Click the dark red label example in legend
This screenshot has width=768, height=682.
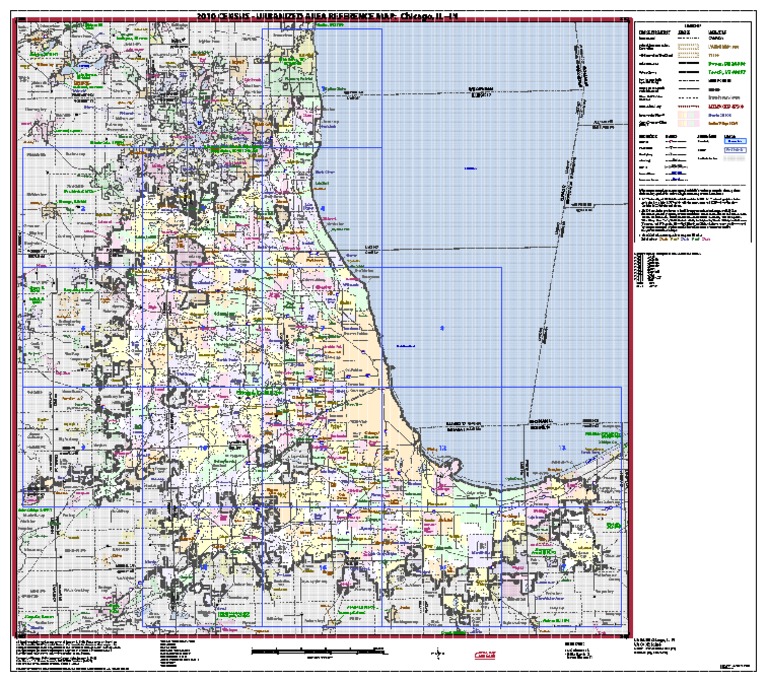tap(726, 106)
